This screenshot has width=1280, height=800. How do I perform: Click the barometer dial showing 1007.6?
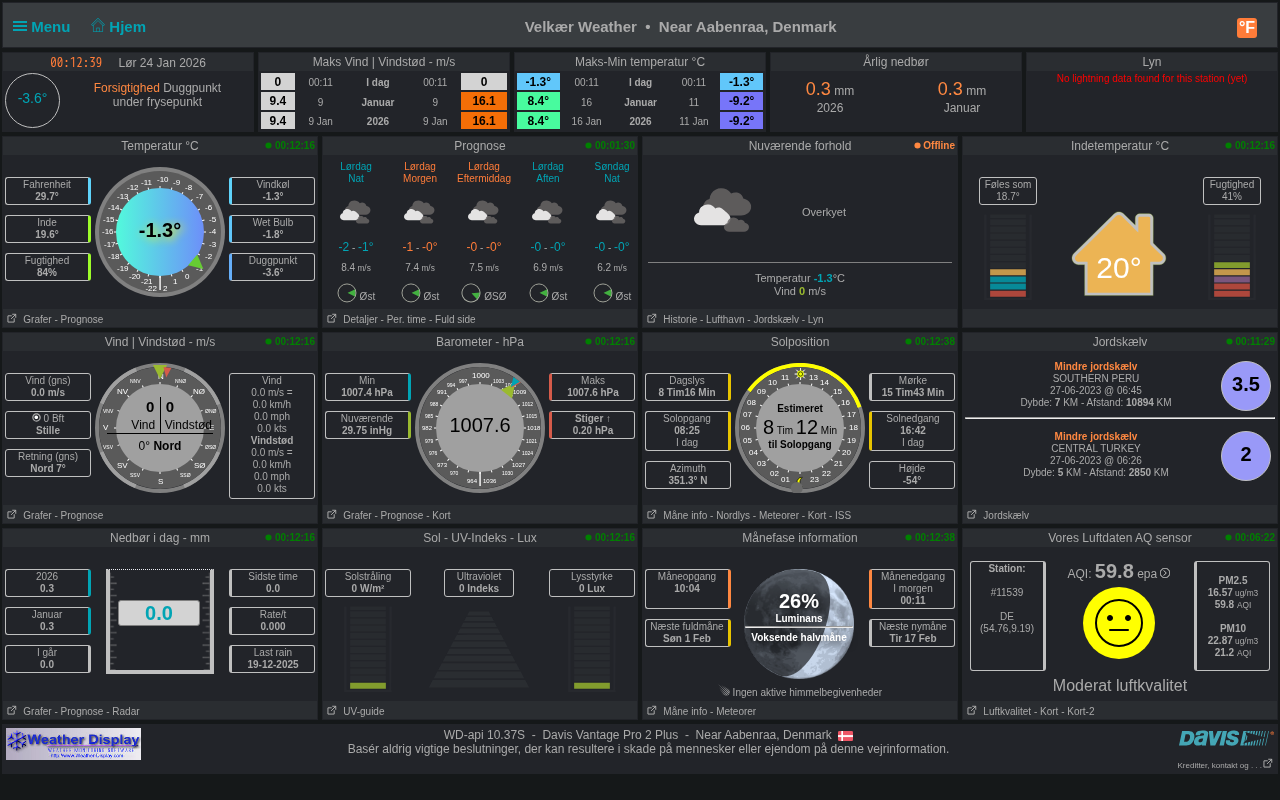pos(479,427)
